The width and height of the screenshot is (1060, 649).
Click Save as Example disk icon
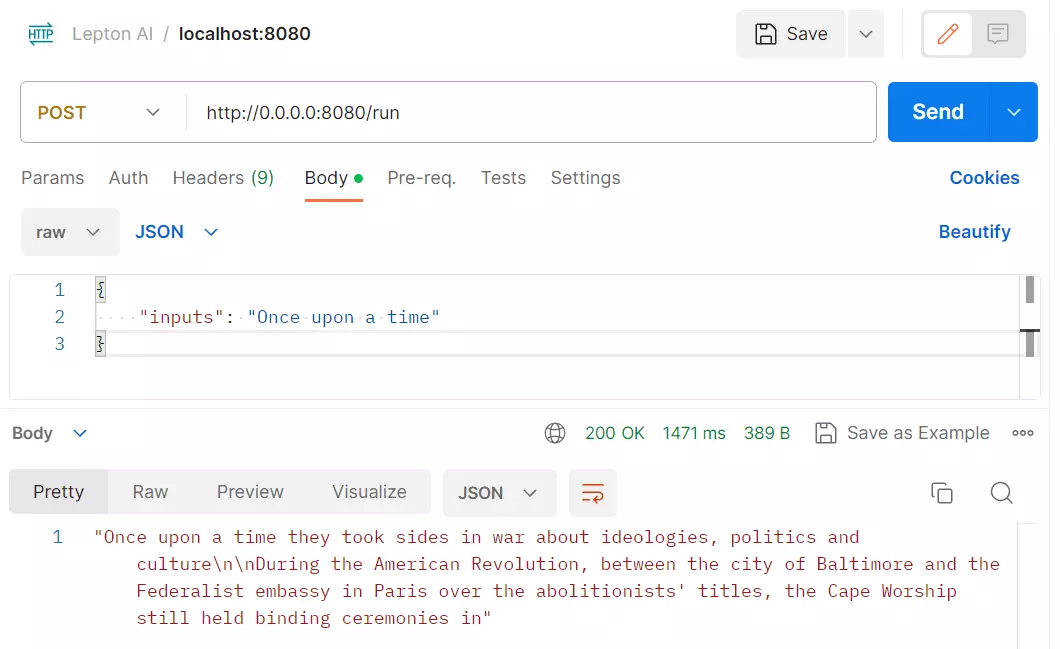(825, 433)
